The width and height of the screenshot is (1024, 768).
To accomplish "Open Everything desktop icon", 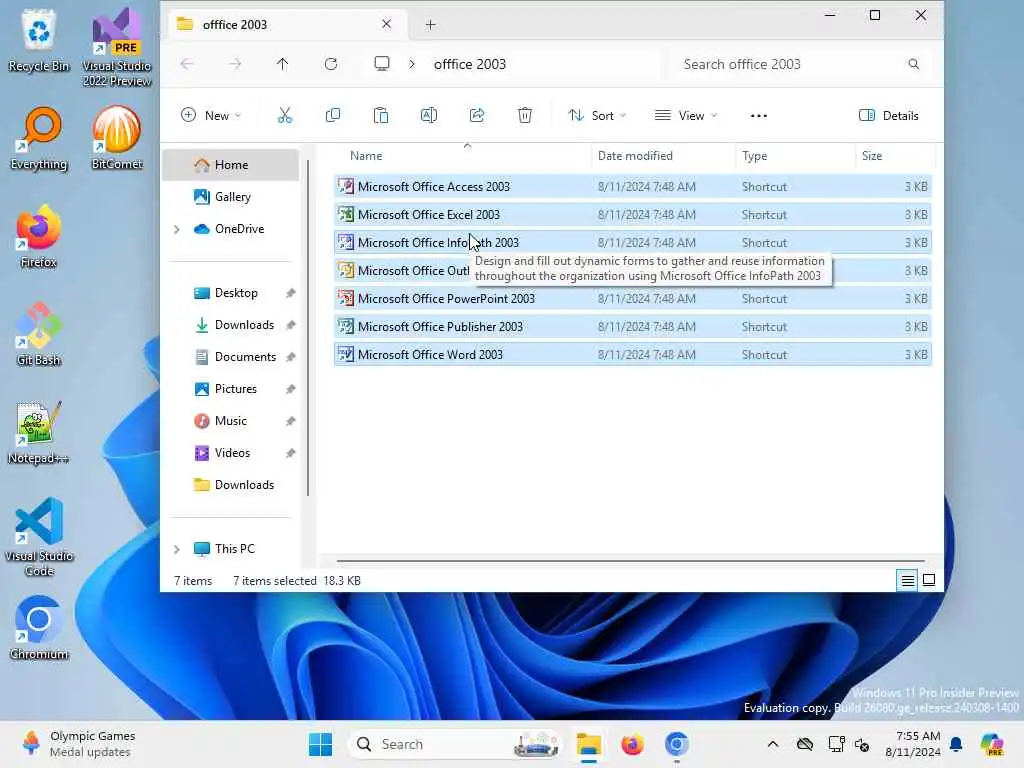I will coord(39,138).
